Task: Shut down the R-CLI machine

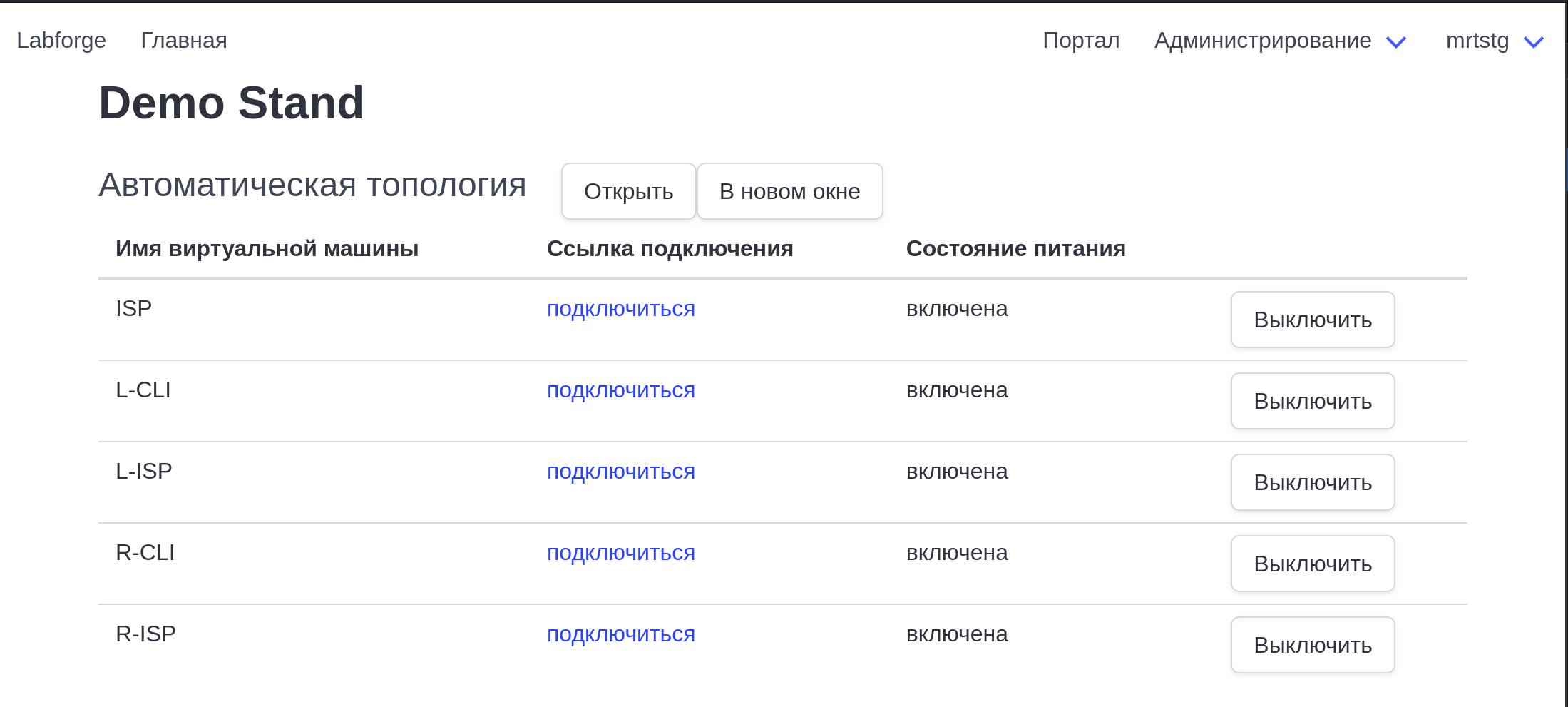Action: [1312, 564]
